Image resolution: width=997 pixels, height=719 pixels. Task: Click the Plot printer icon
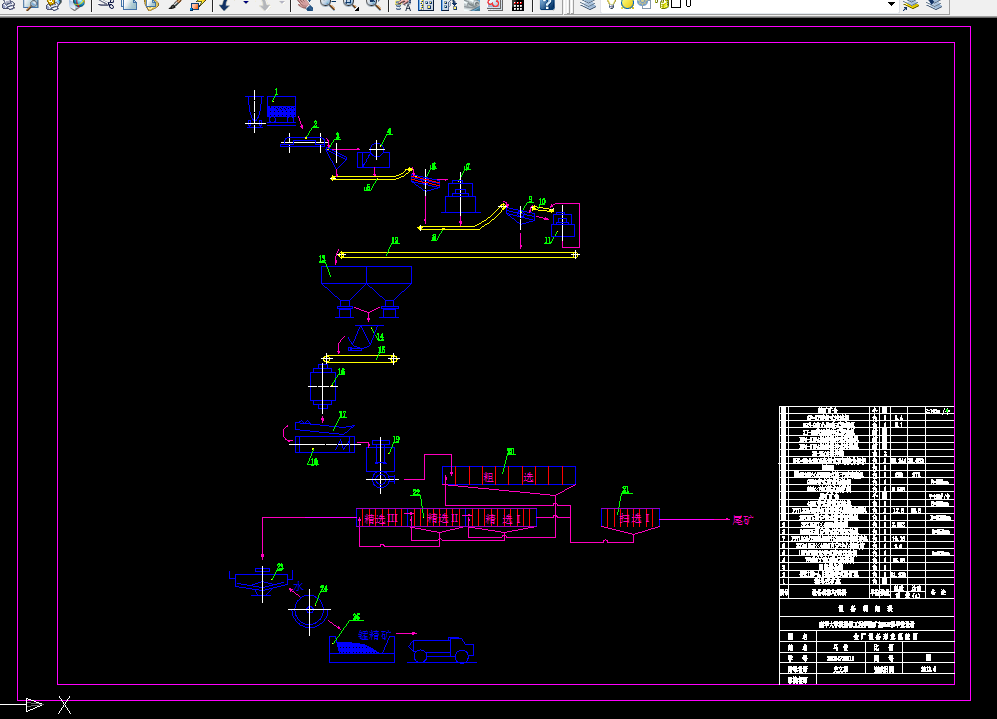coord(9,4)
